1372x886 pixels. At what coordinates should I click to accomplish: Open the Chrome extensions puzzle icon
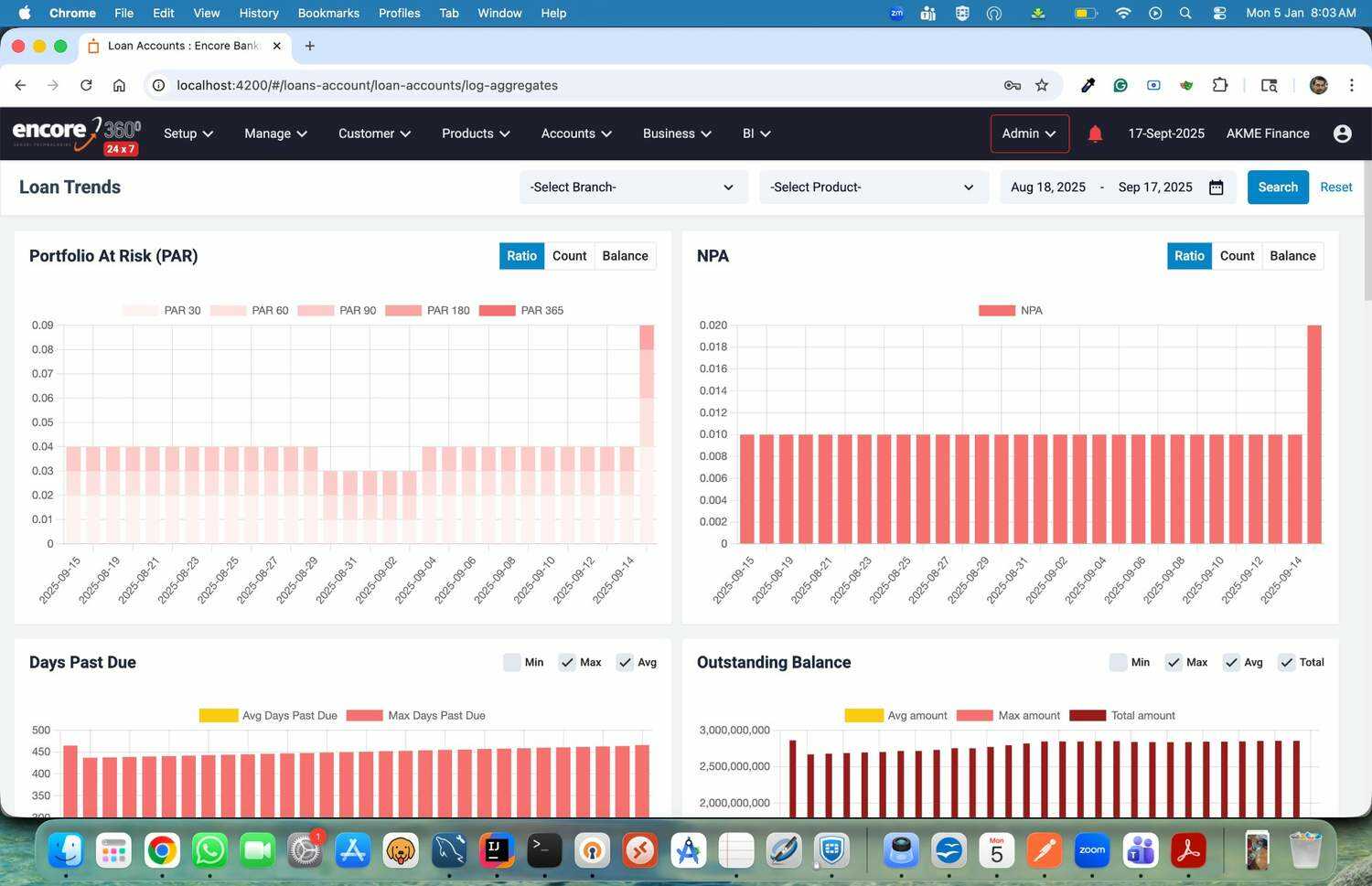[x=1220, y=85]
